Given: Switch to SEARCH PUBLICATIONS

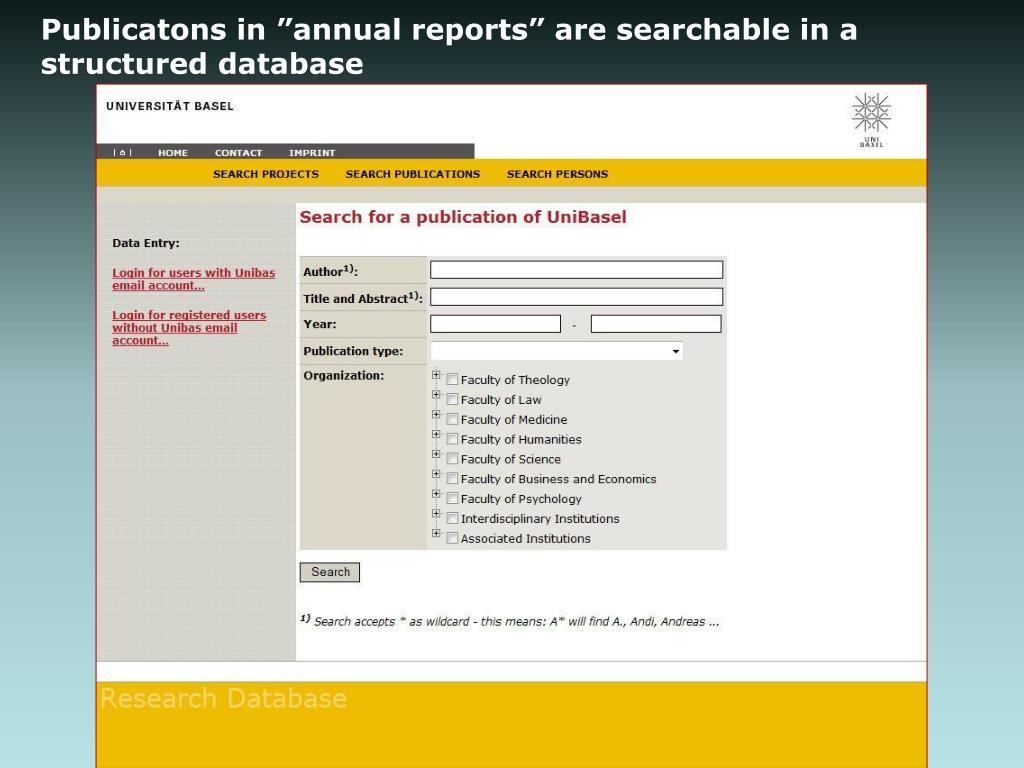Looking at the screenshot, I should coord(413,174).
